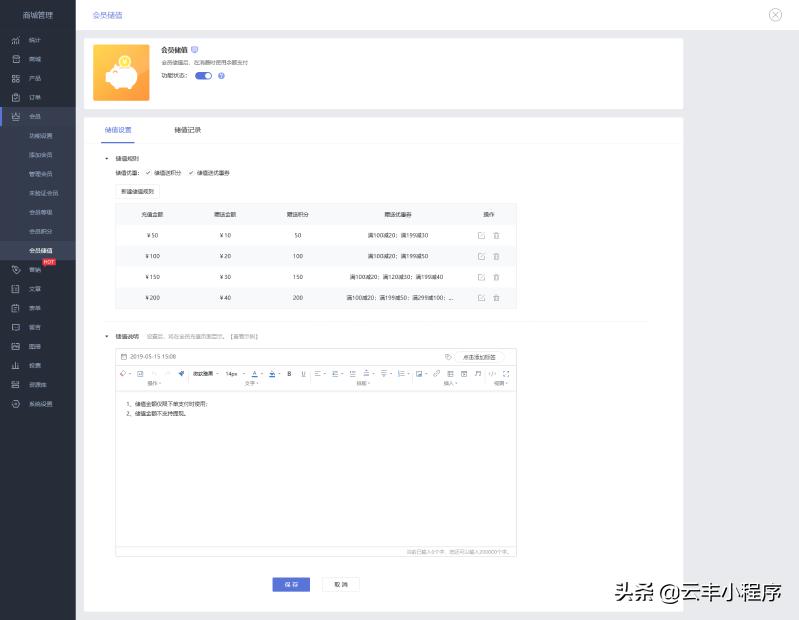Edit the ¥100 recharge rule

tap(481, 256)
